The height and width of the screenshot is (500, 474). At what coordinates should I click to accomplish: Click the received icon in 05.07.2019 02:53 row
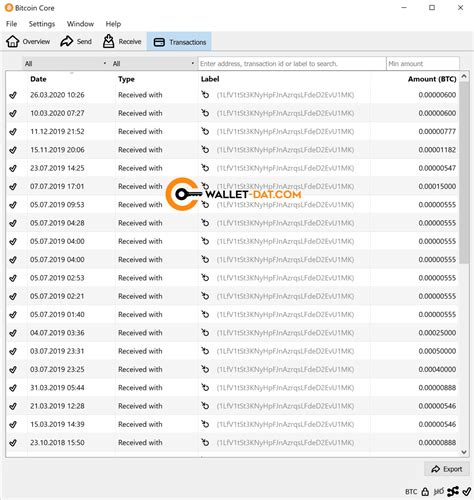coord(205,278)
